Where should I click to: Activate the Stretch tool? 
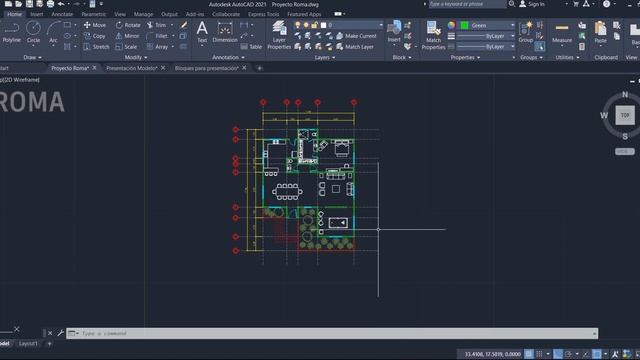pyautogui.click(x=96, y=47)
